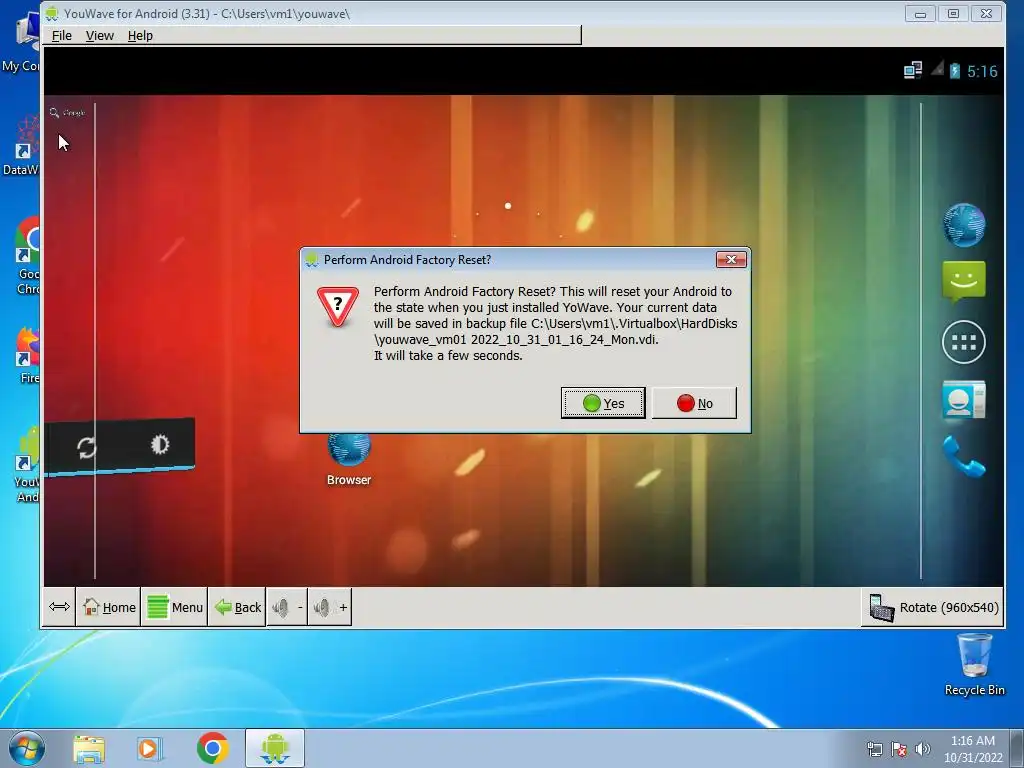
Task: Click the Back button in YouWave toolbar
Action: click(237, 607)
